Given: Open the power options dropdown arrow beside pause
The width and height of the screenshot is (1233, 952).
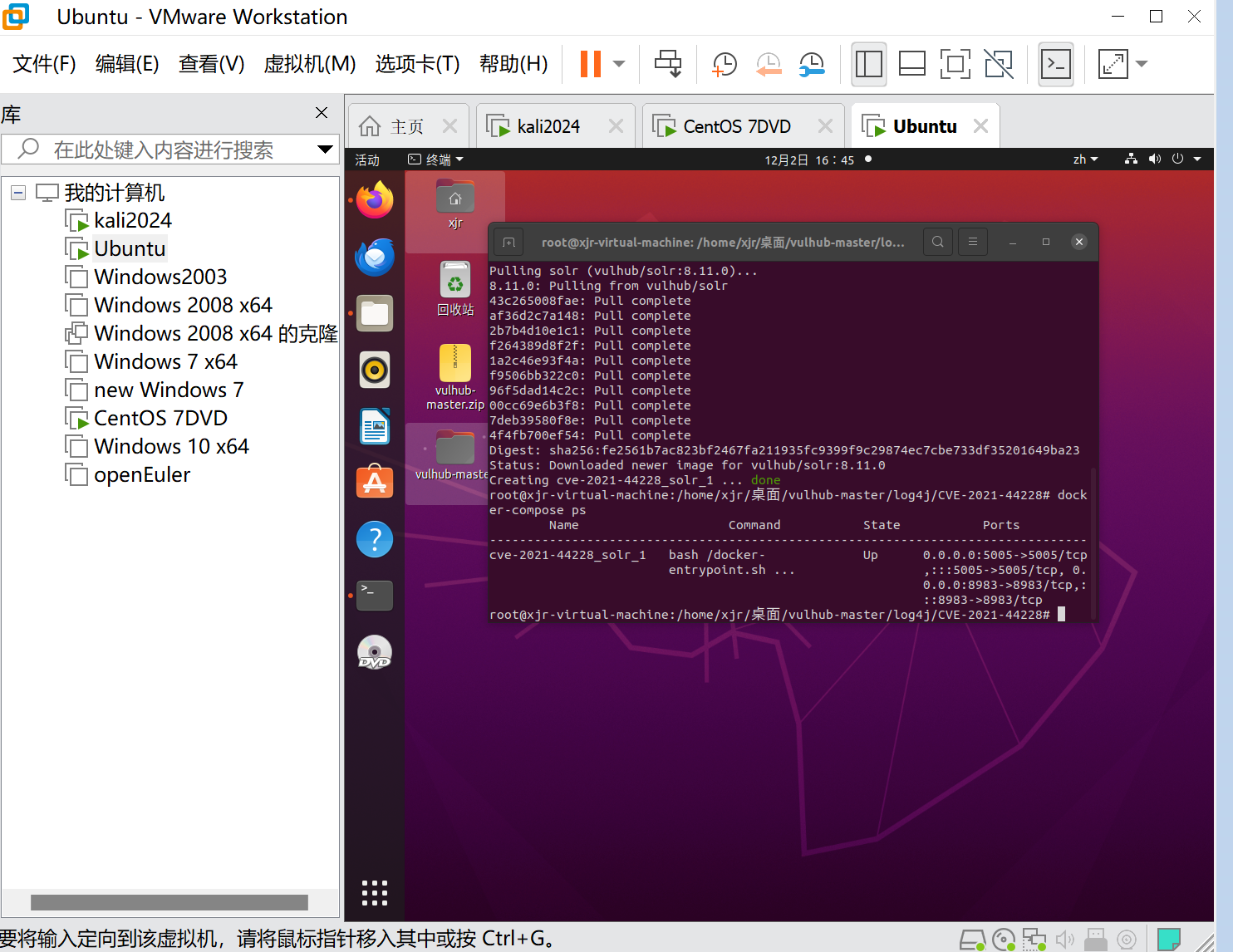Looking at the screenshot, I should tap(619, 64).
